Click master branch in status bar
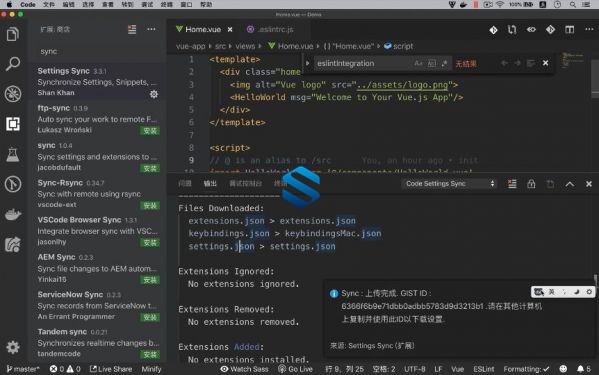The width and height of the screenshot is (599, 375). click(x=23, y=369)
